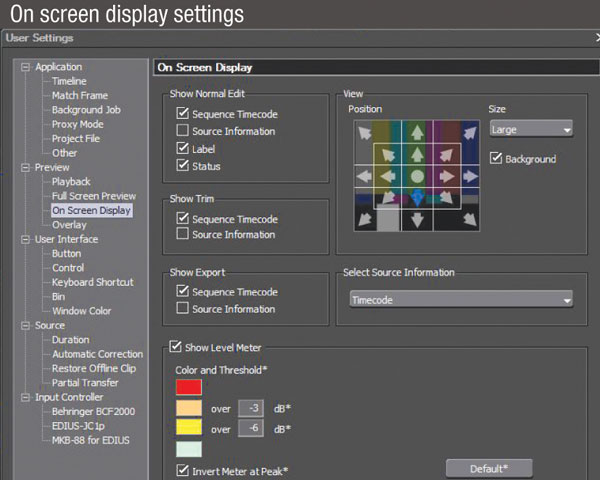Uncheck Sequence Timecode under Show Trim
The image size is (600, 480).
tap(183, 218)
